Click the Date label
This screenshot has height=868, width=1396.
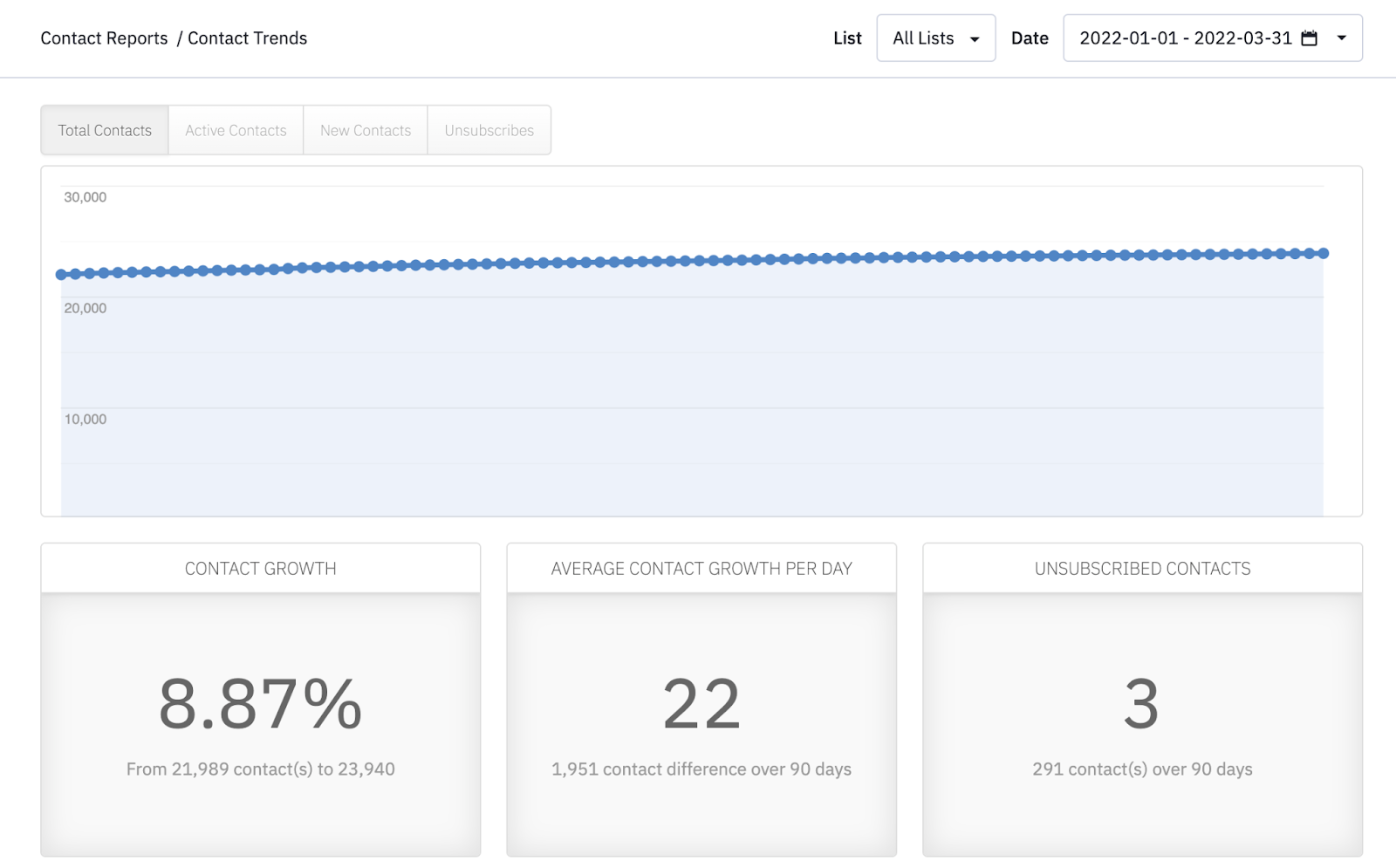[1030, 38]
